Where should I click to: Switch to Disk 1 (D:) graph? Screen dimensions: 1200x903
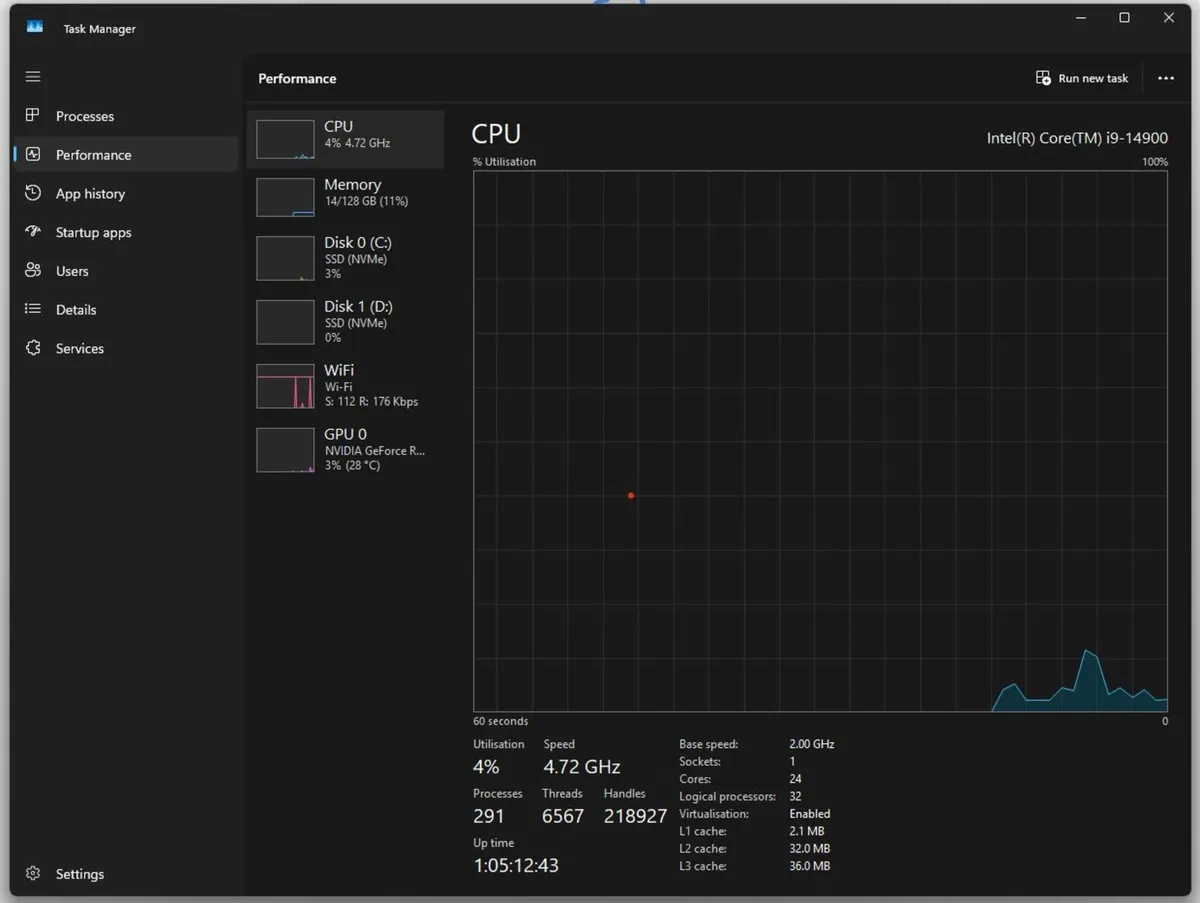tap(345, 321)
